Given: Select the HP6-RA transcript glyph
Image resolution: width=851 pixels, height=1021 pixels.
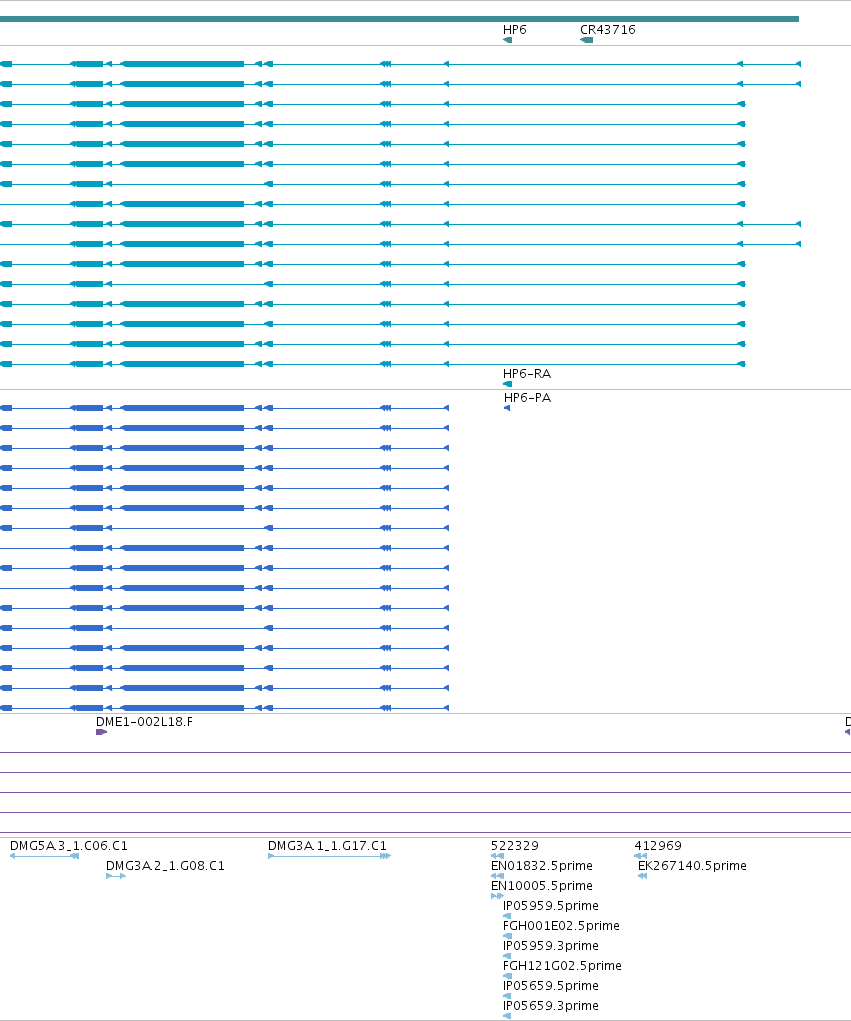Looking at the screenshot, I should pos(507,384).
